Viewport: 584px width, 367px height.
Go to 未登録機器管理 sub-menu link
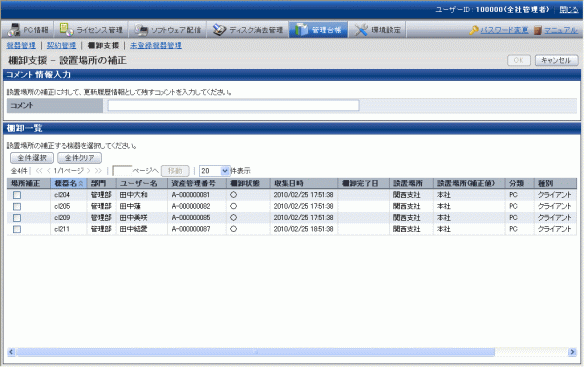click(x=156, y=45)
